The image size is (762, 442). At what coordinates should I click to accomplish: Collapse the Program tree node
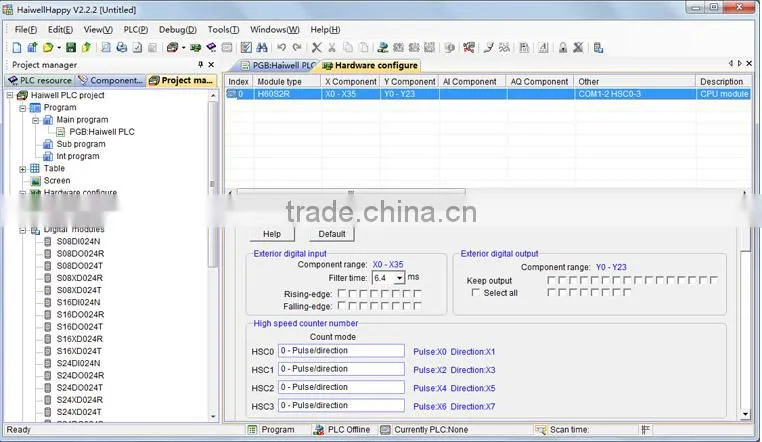pyautogui.click(x=22, y=108)
